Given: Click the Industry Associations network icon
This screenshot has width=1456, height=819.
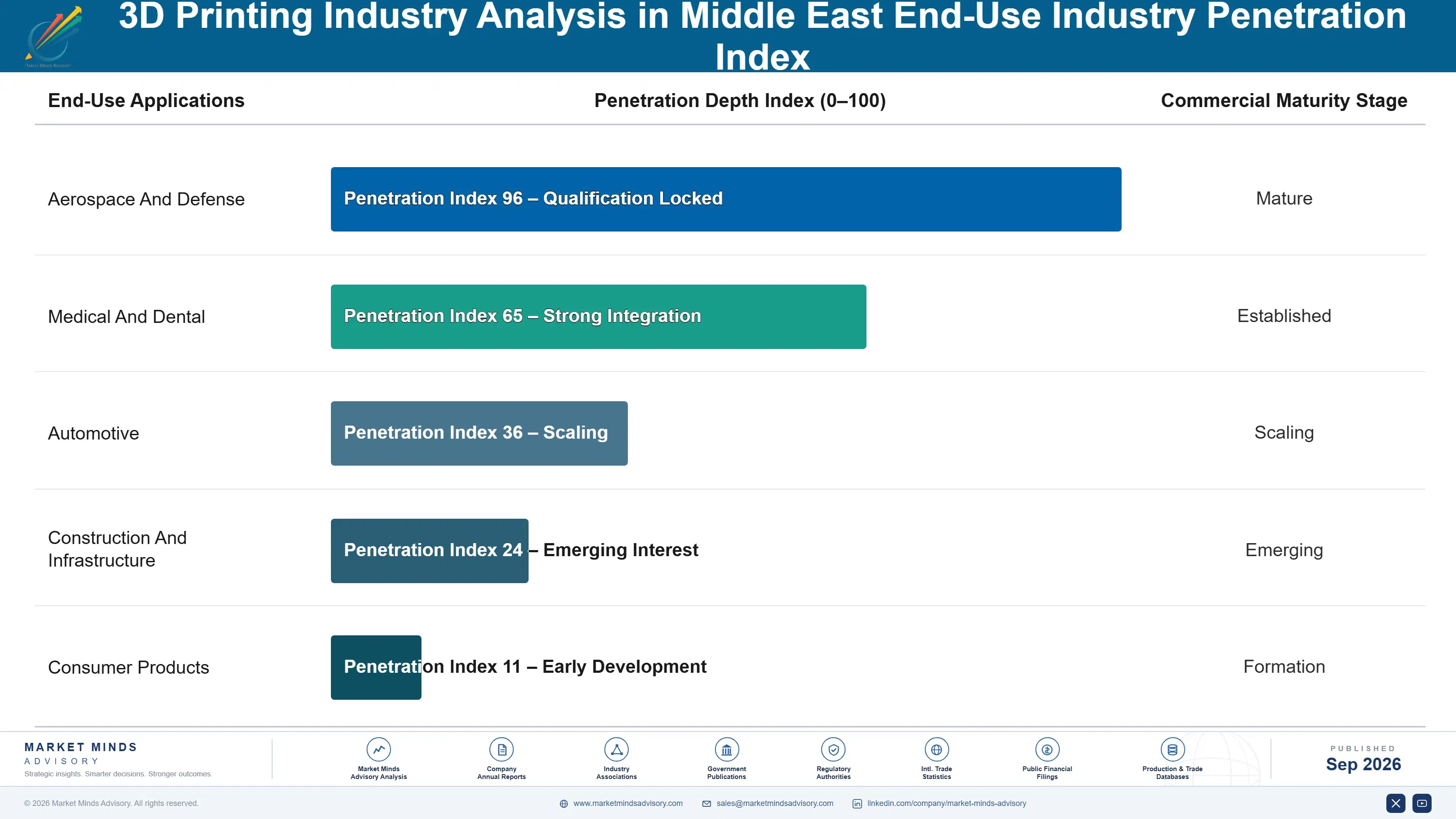Looking at the screenshot, I should coord(617,749).
